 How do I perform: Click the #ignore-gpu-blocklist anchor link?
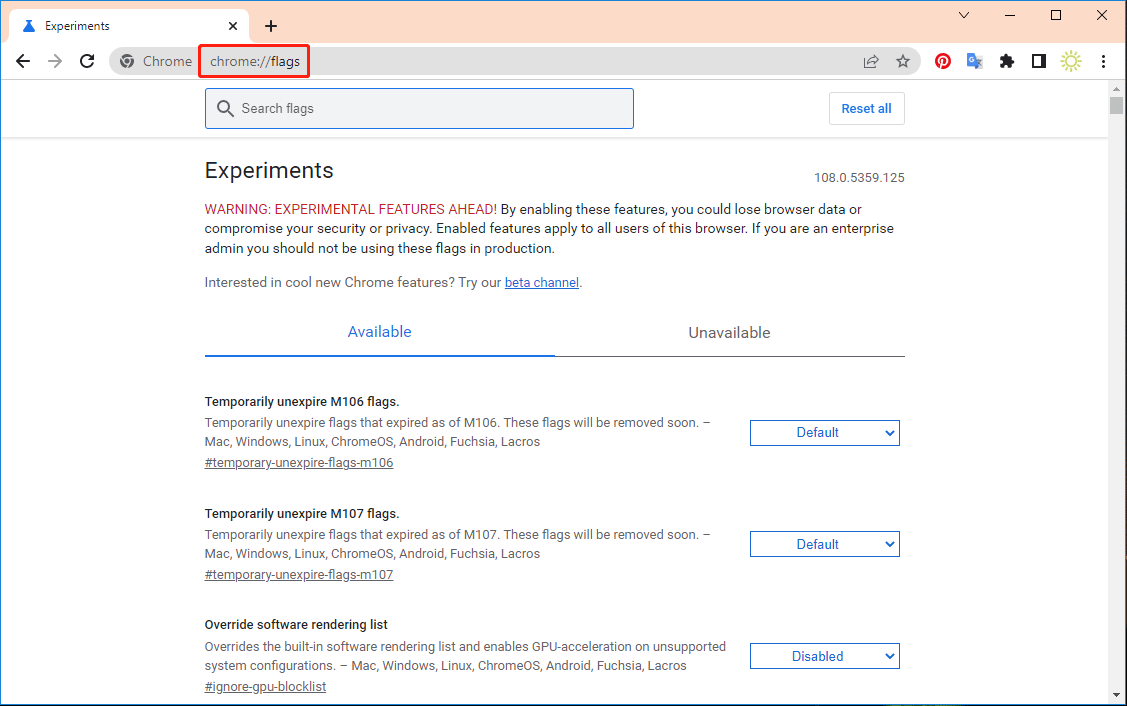[265, 687]
